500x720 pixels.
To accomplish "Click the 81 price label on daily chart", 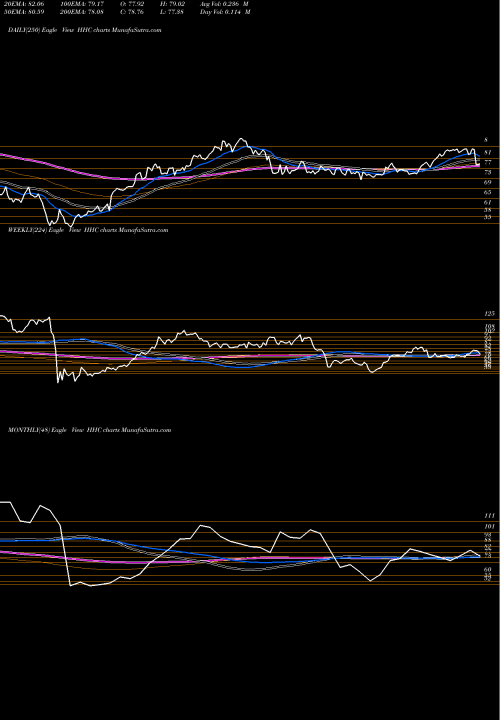I will 488,152.
